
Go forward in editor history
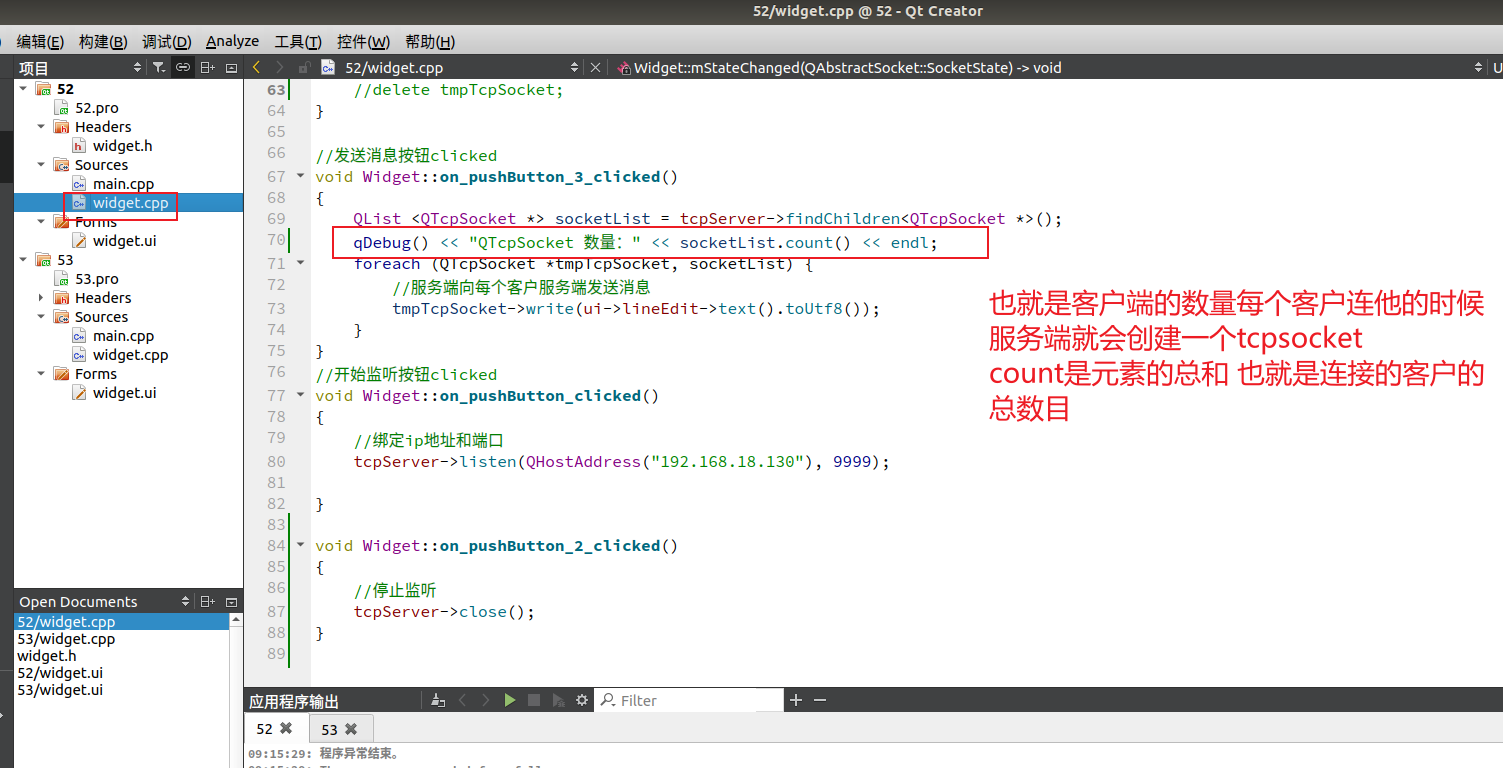[280, 67]
